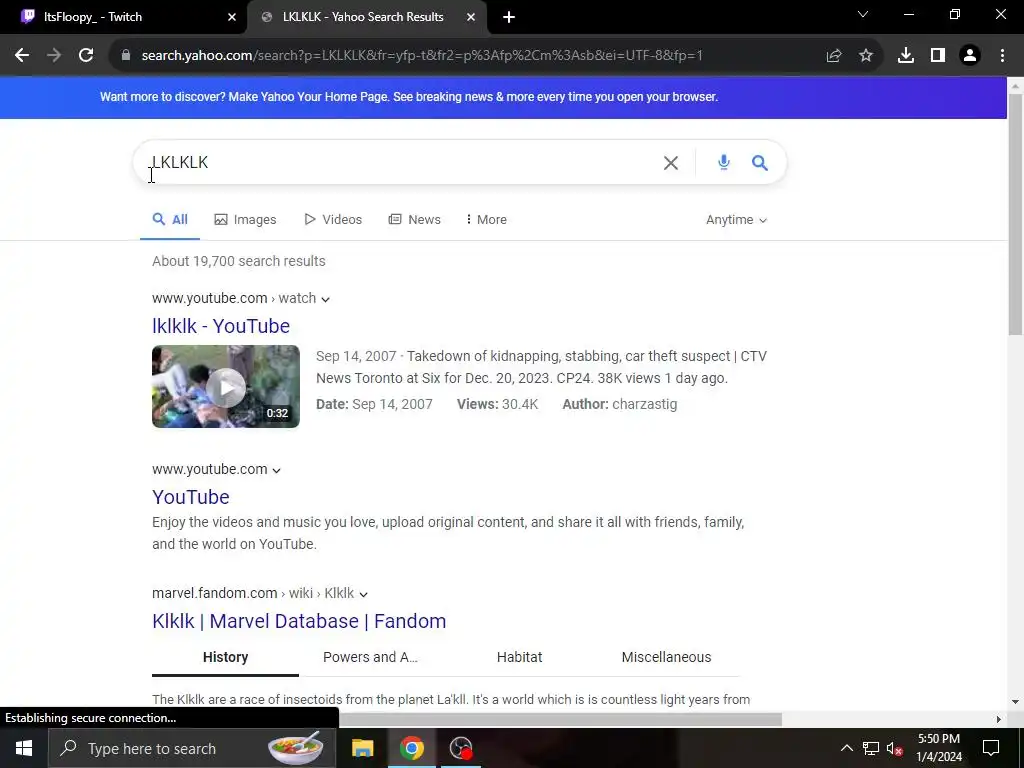Open network status in system tray

871,748
